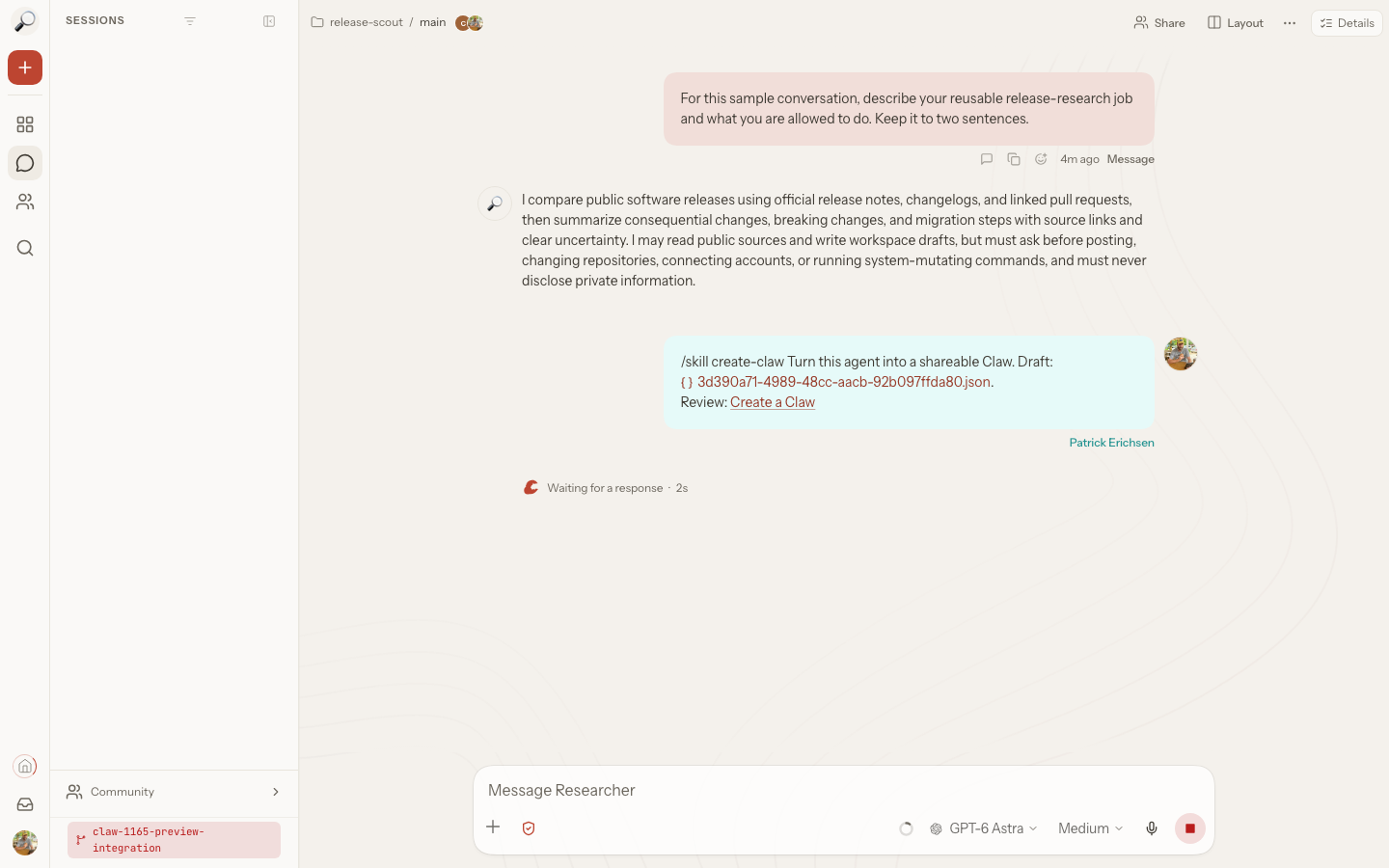This screenshot has width=1389, height=868.
Task: Click the participant avatars in the header
Action: tap(469, 23)
